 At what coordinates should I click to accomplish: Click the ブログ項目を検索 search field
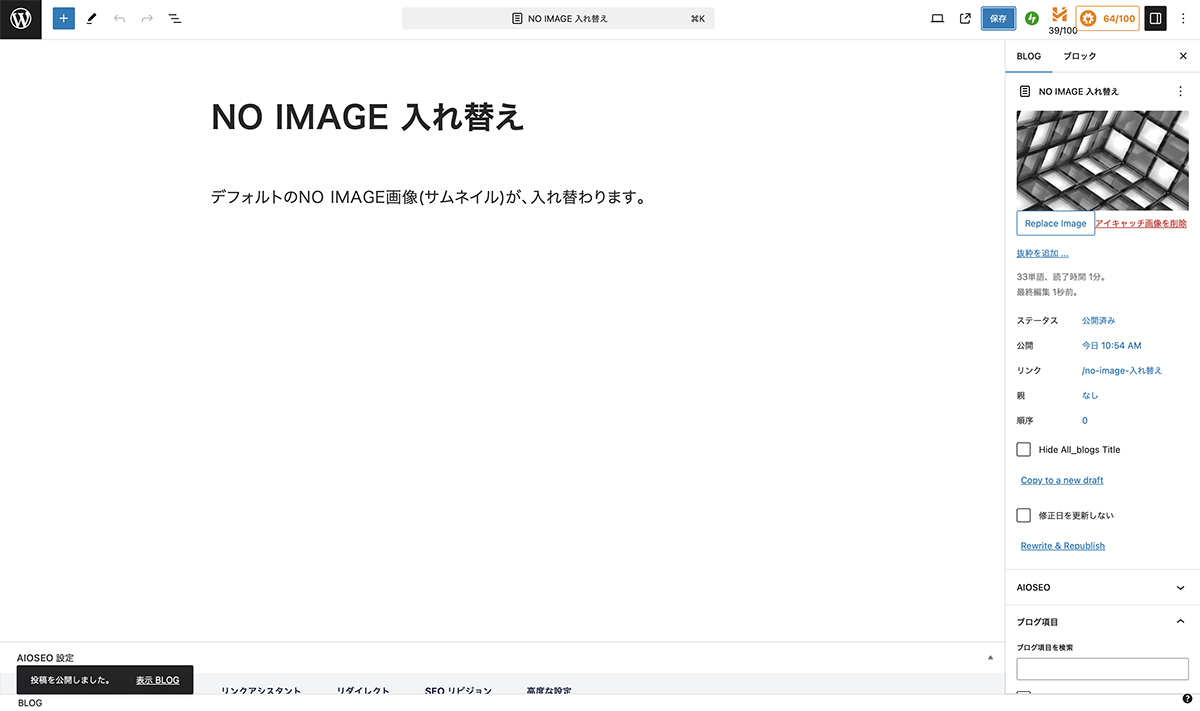(1102, 669)
